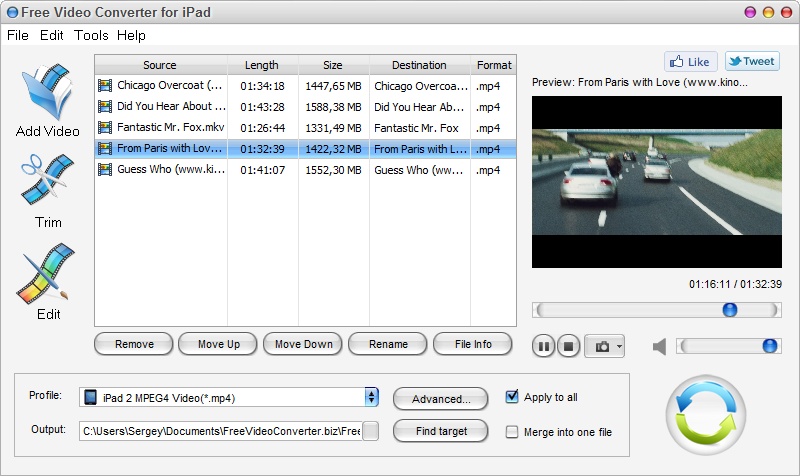Open the Edit filmstrip tool
This screenshot has height=476, width=800.
click(x=46, y=273)
